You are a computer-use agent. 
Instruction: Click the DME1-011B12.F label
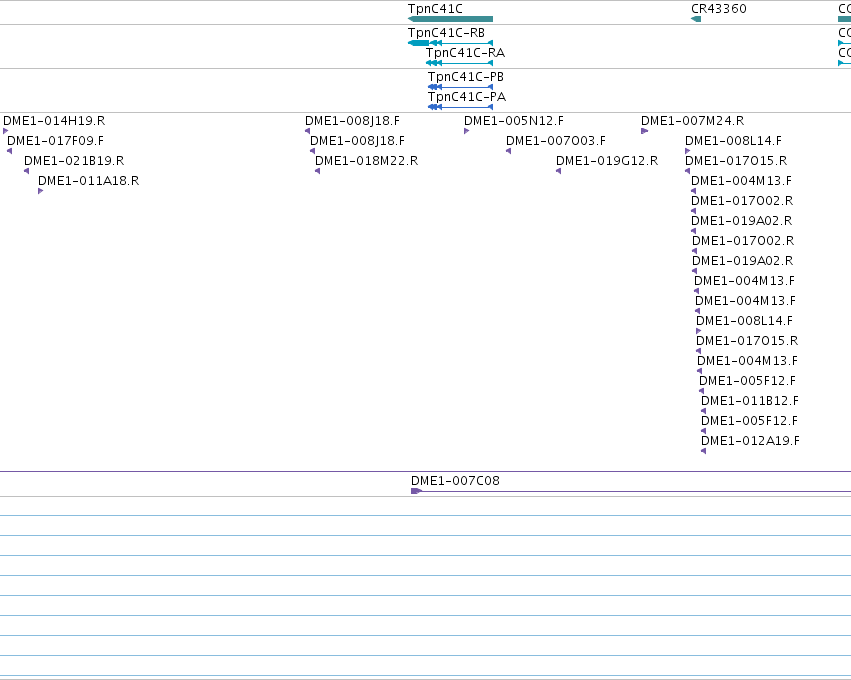[750, 401]
